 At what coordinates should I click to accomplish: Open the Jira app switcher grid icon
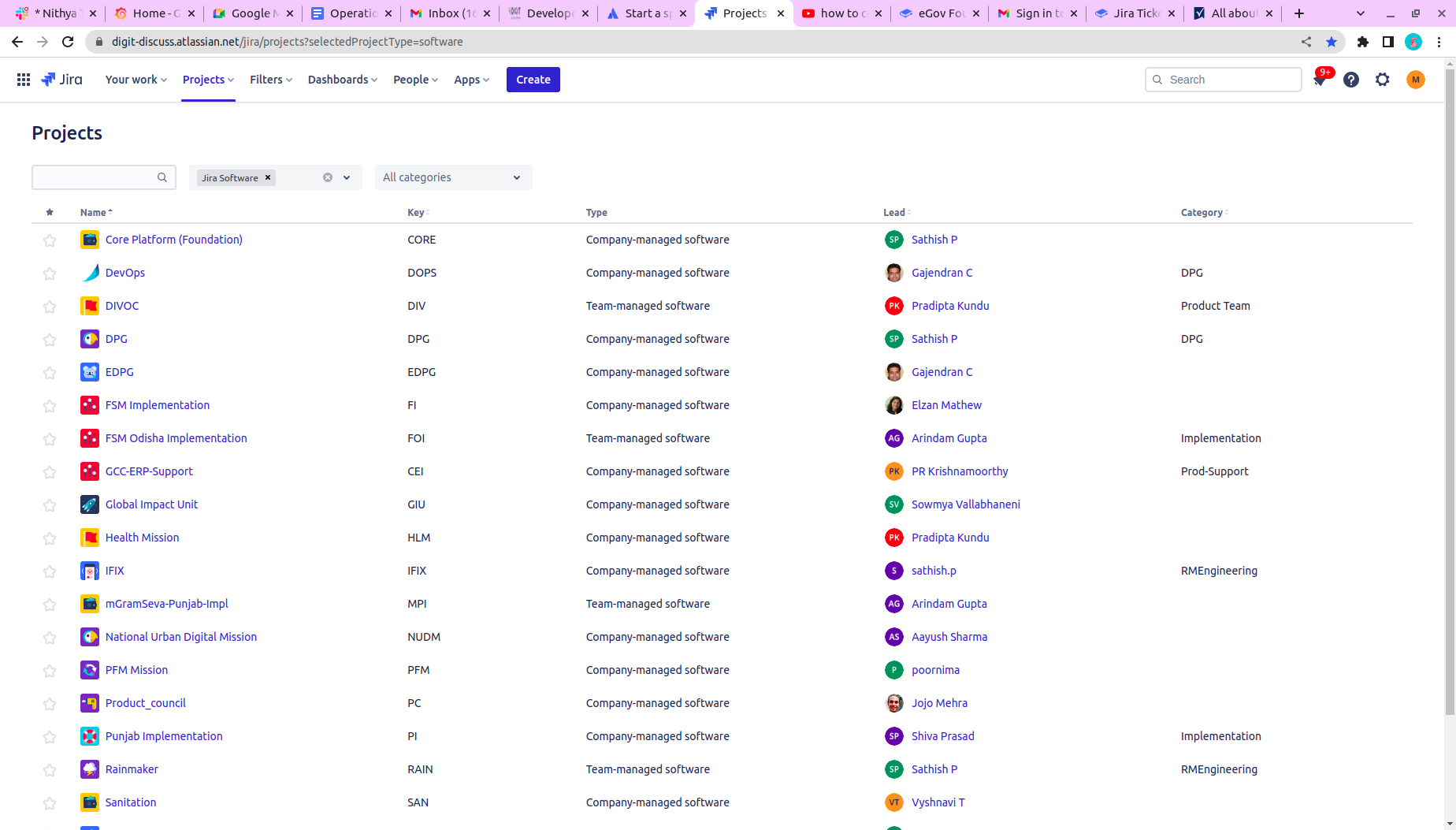pos(24,80)
